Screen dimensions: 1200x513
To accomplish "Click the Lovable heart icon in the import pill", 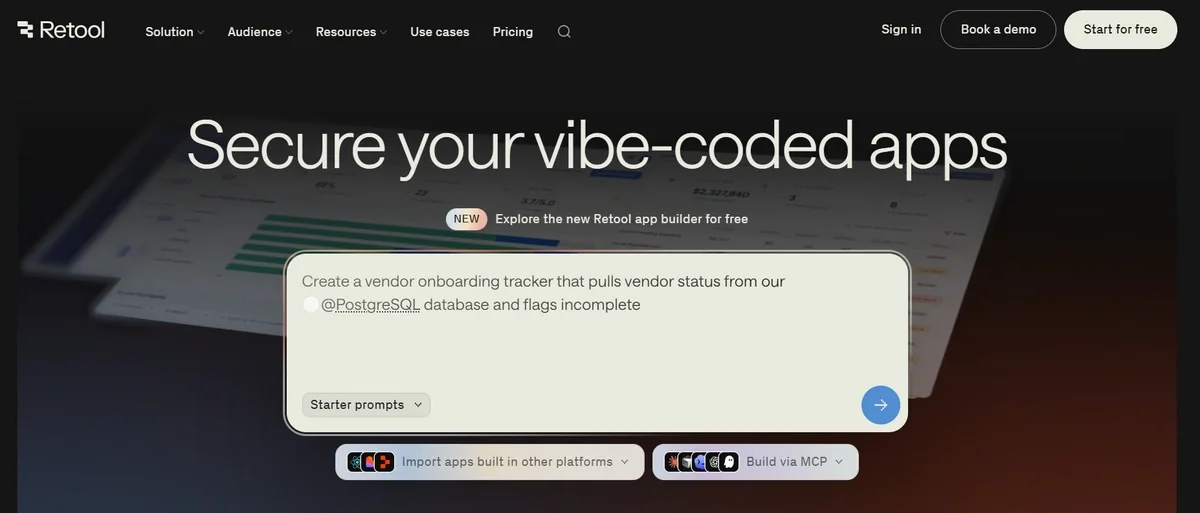I will click(x=370, y=462).
